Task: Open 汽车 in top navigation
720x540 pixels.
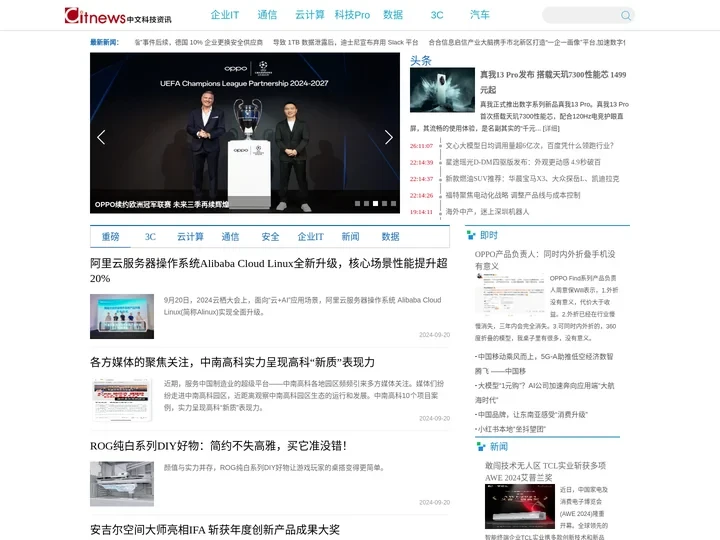Action: pos(480,15)
